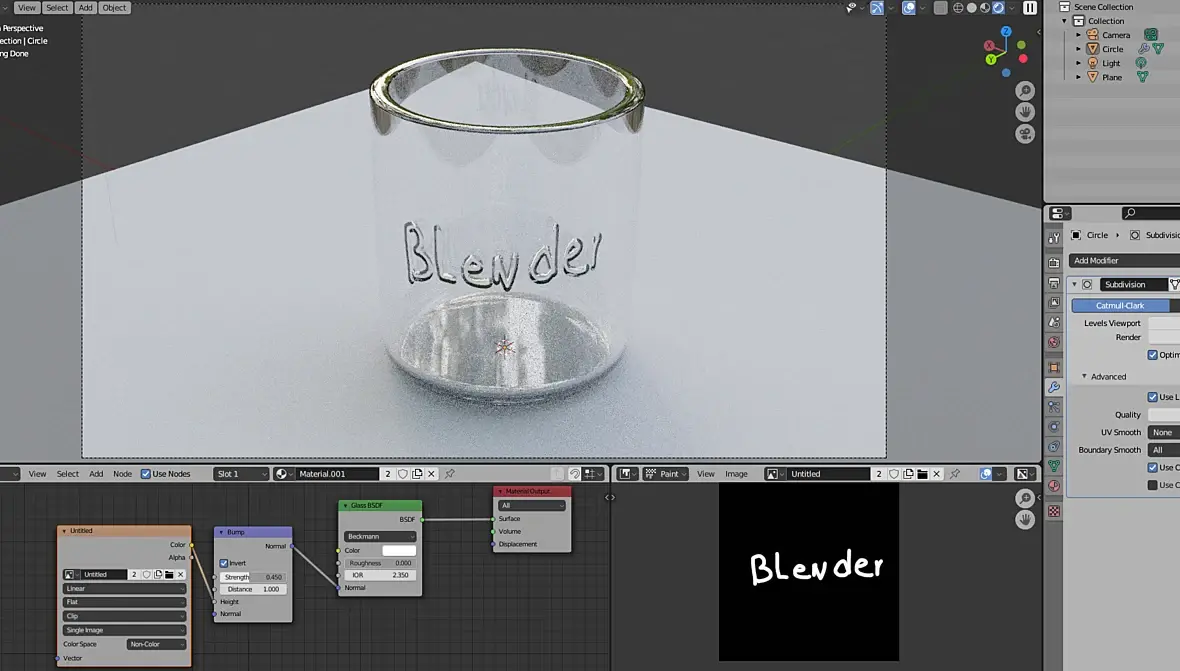Collapse the Advanced subdivision section
1180x671 pixels.
pos(1084,376)
